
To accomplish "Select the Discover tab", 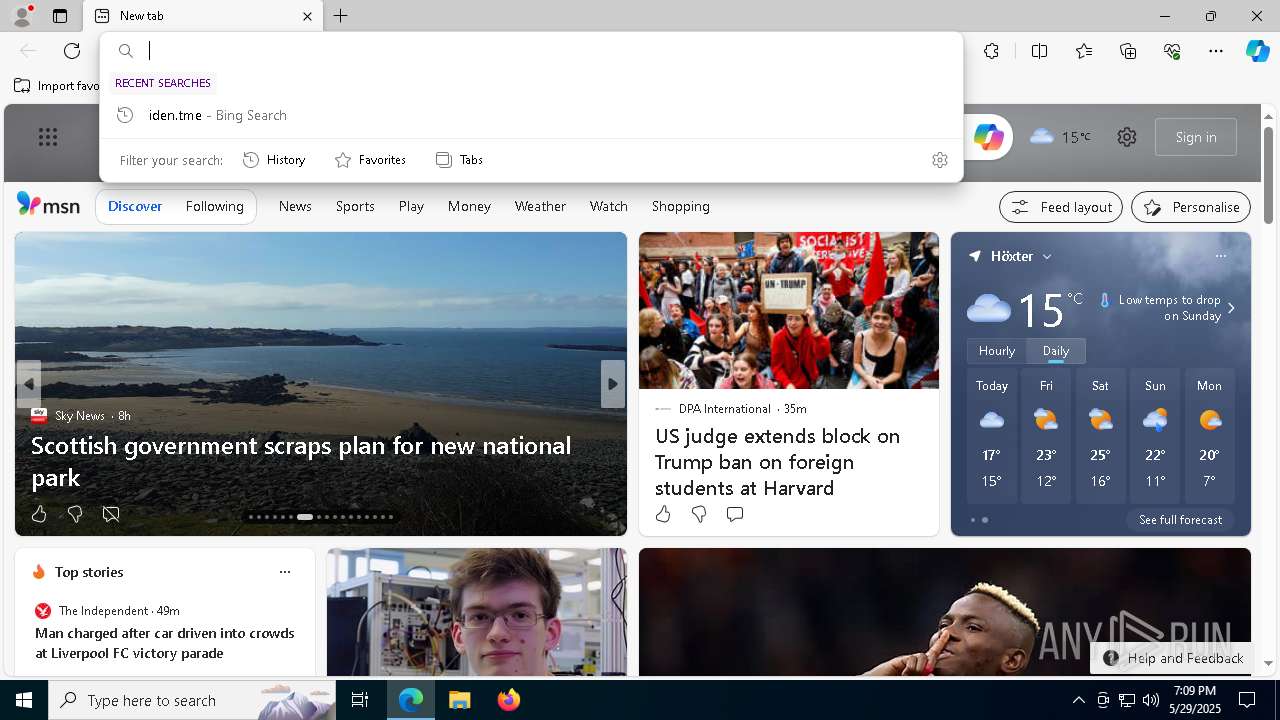I will point(135,206).
